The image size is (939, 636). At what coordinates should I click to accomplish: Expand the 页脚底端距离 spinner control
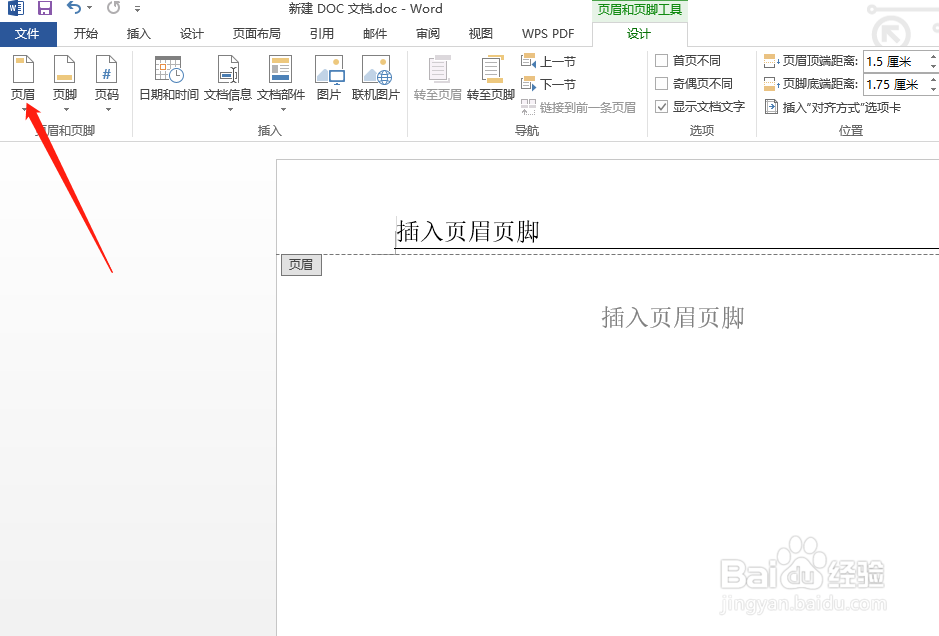tap(932, 83)
